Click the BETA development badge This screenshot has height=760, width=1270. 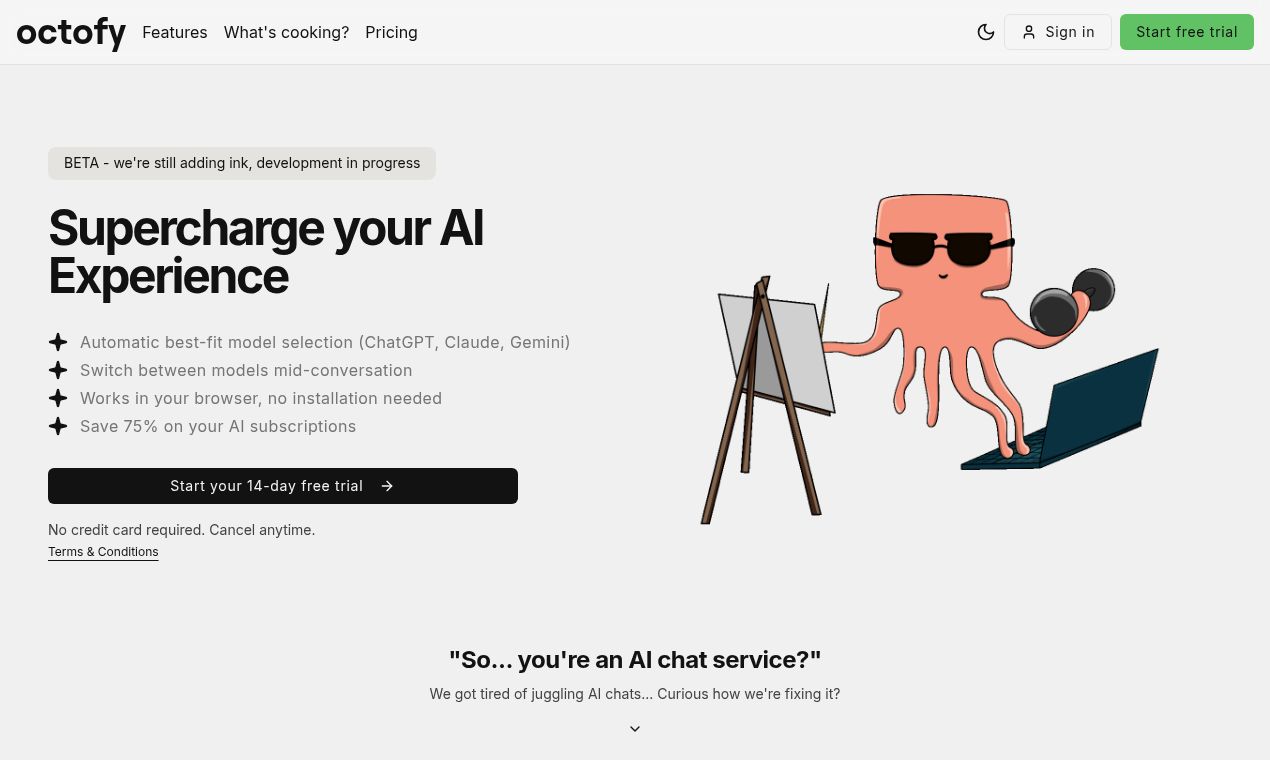pos(242,163)
